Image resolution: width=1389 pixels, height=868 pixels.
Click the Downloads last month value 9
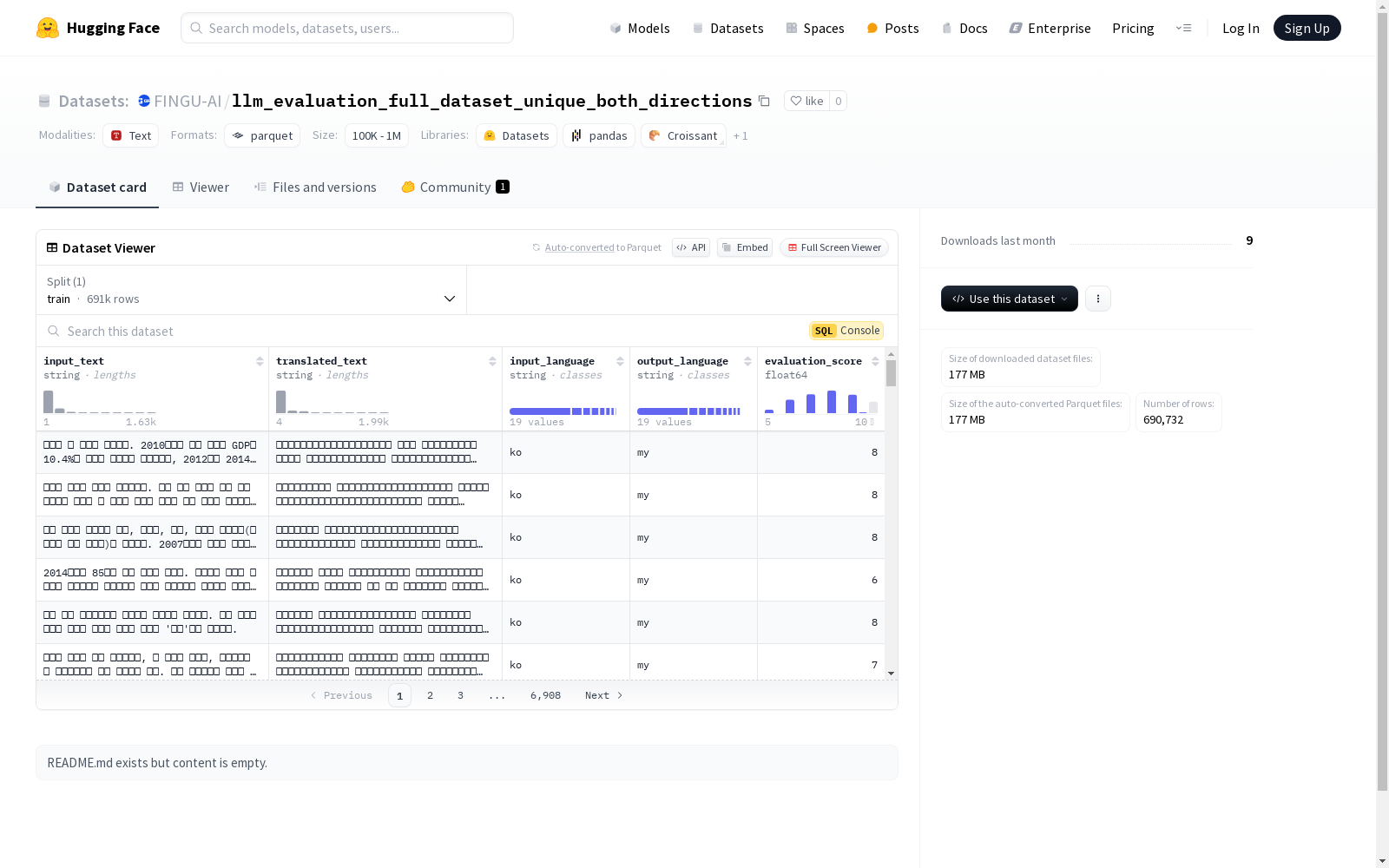pyautogui.click(x=1249, y=240)
